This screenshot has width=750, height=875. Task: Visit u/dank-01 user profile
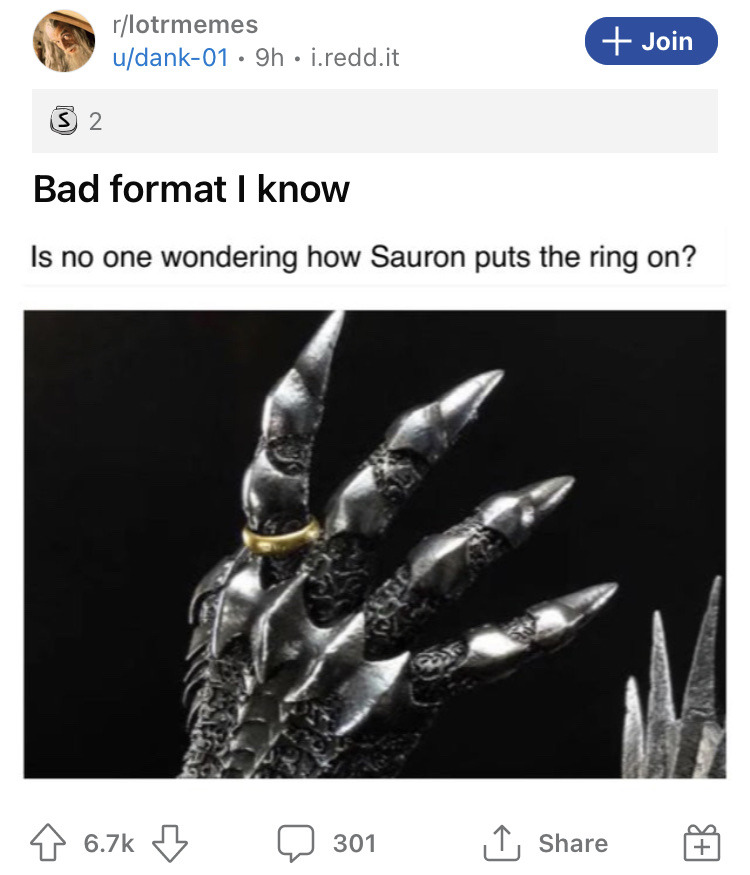tap(170, 57)
